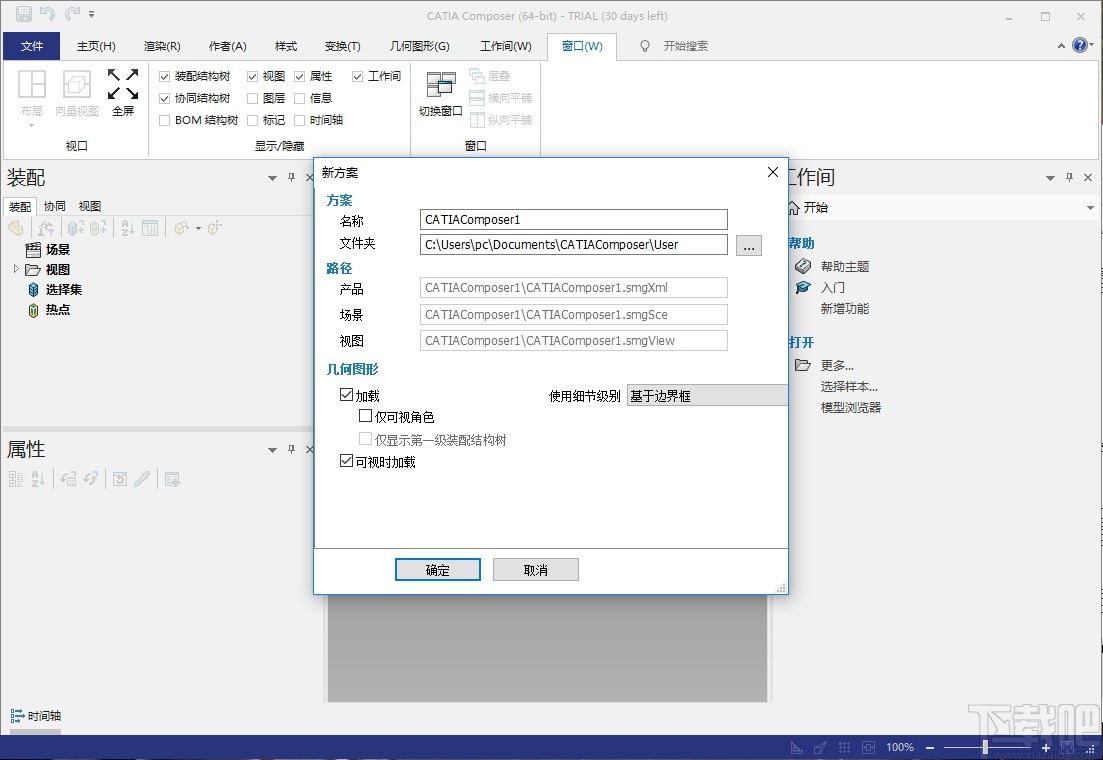Image resolution: width=1103 pixels, height=760 pixels.
Task: Switch to the 渲染 ribbon tab
Action: (x=161, y=45)
